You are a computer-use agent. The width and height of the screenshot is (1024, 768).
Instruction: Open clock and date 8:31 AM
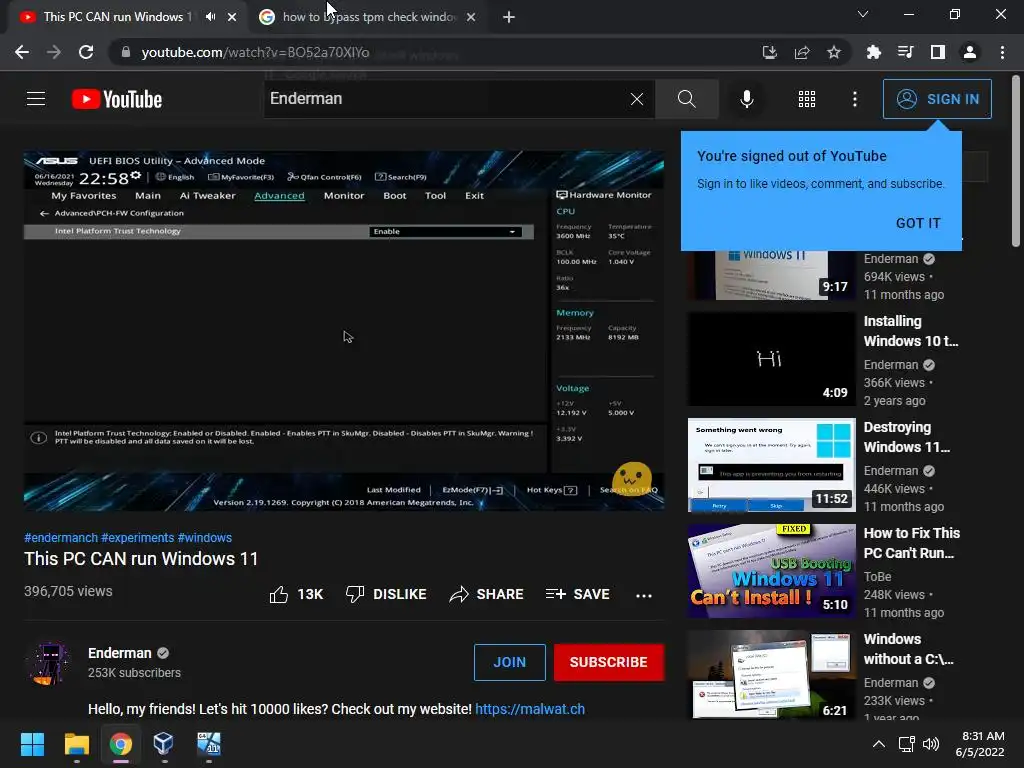click(x=980, y=744)
